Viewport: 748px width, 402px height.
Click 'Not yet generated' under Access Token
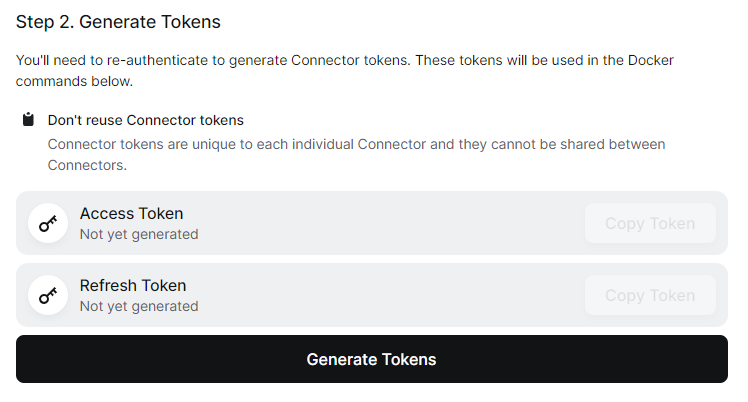click(139, 235)
